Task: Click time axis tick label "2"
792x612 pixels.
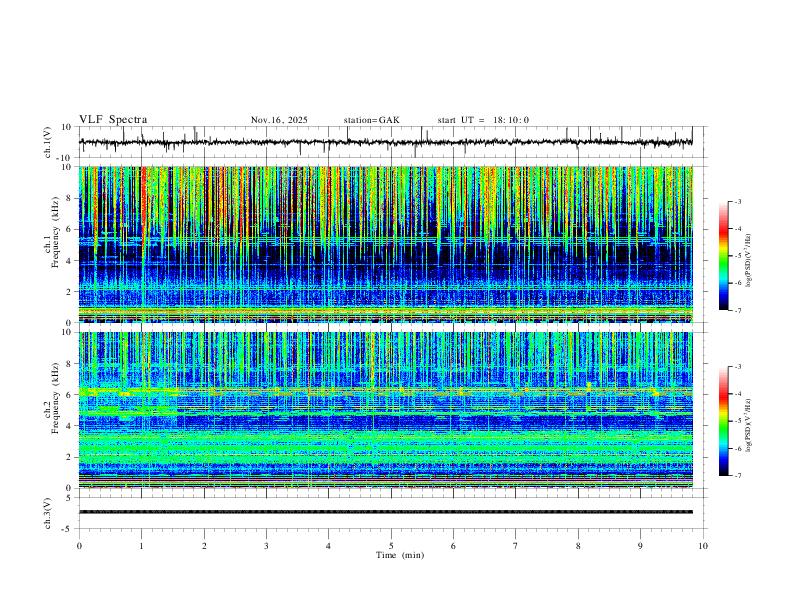Action: [x=204, y=546]
